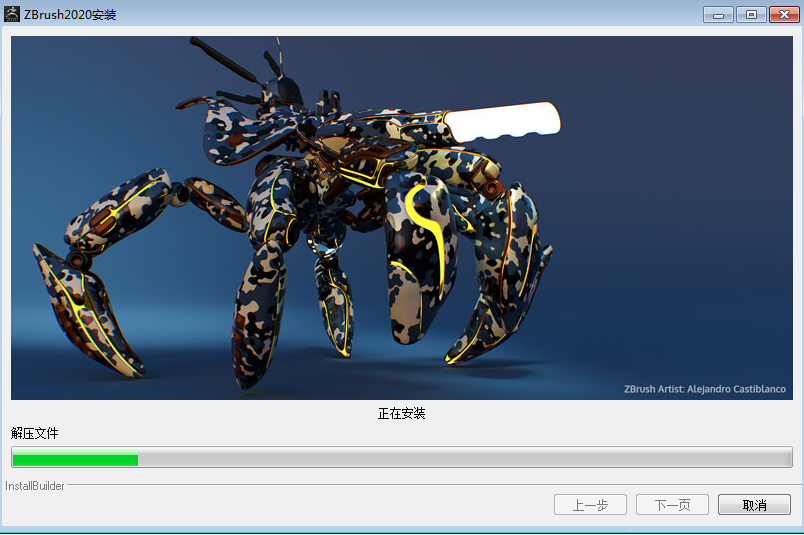The image size is (804, 535).
Task: Click the green filled part of progress bar
Action: (x=75, y=459)
